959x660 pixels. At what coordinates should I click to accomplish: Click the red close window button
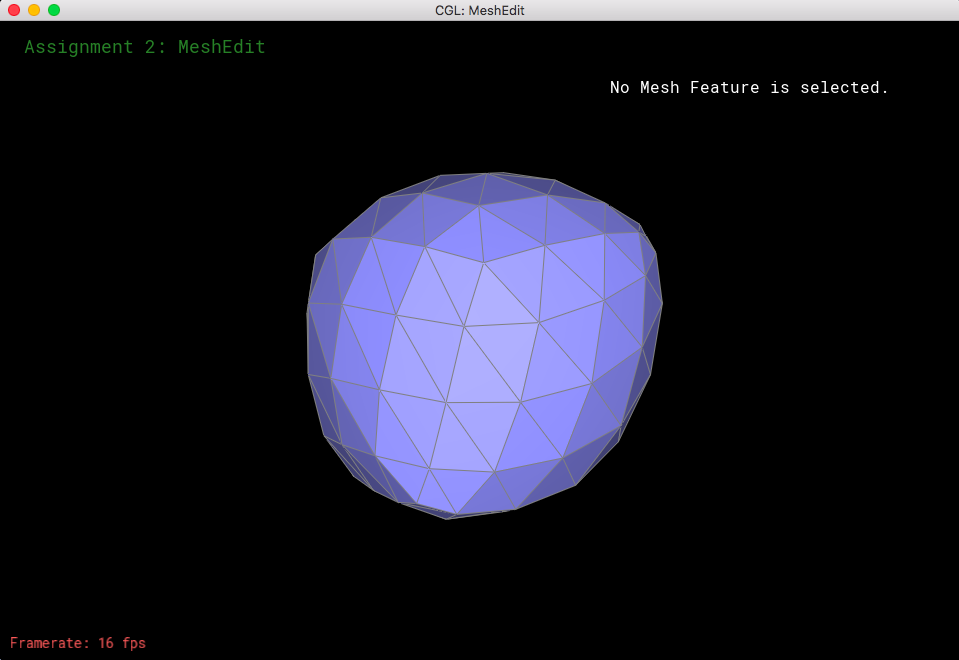[x=14, y=10]
